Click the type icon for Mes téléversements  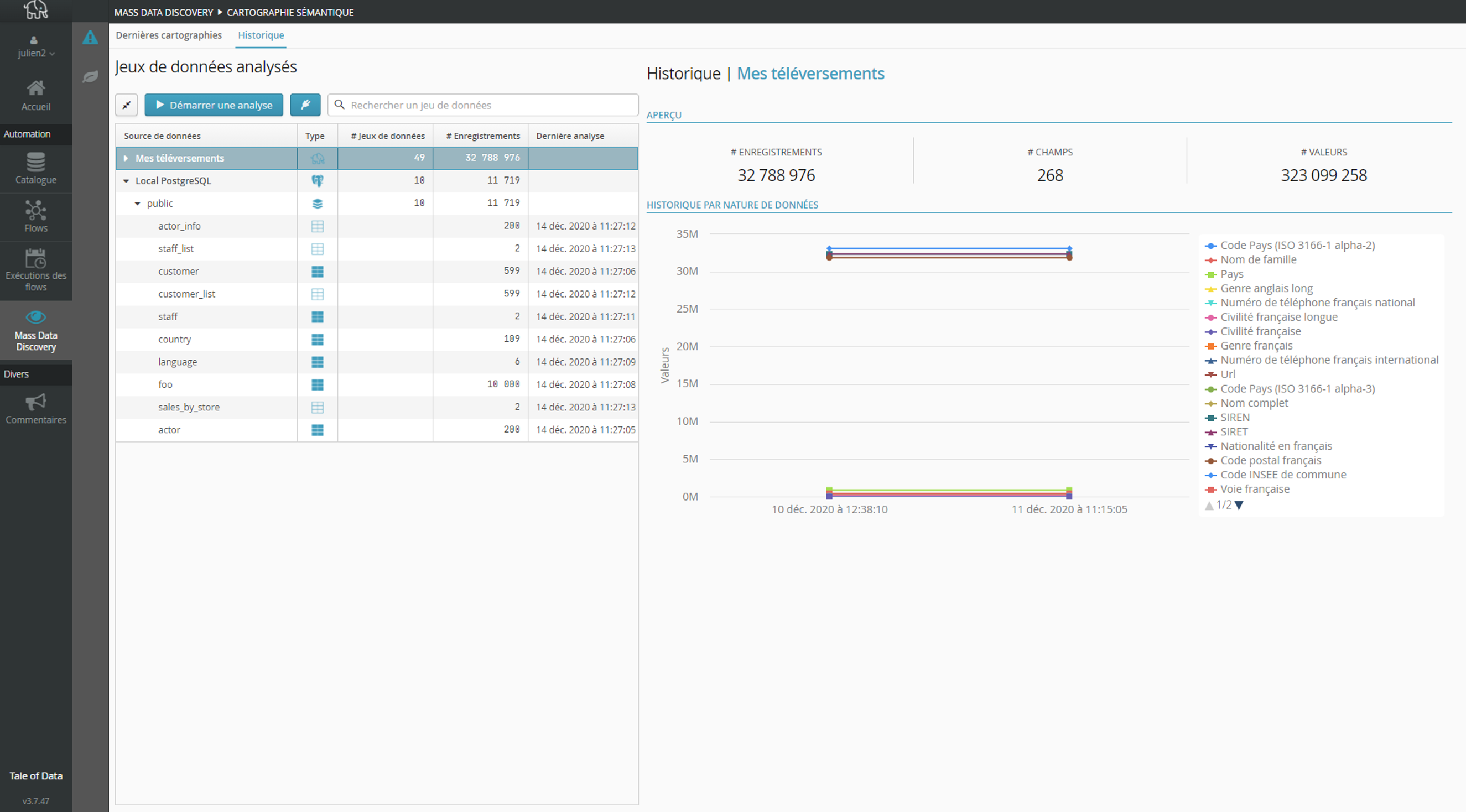click(x=318, y=158)
